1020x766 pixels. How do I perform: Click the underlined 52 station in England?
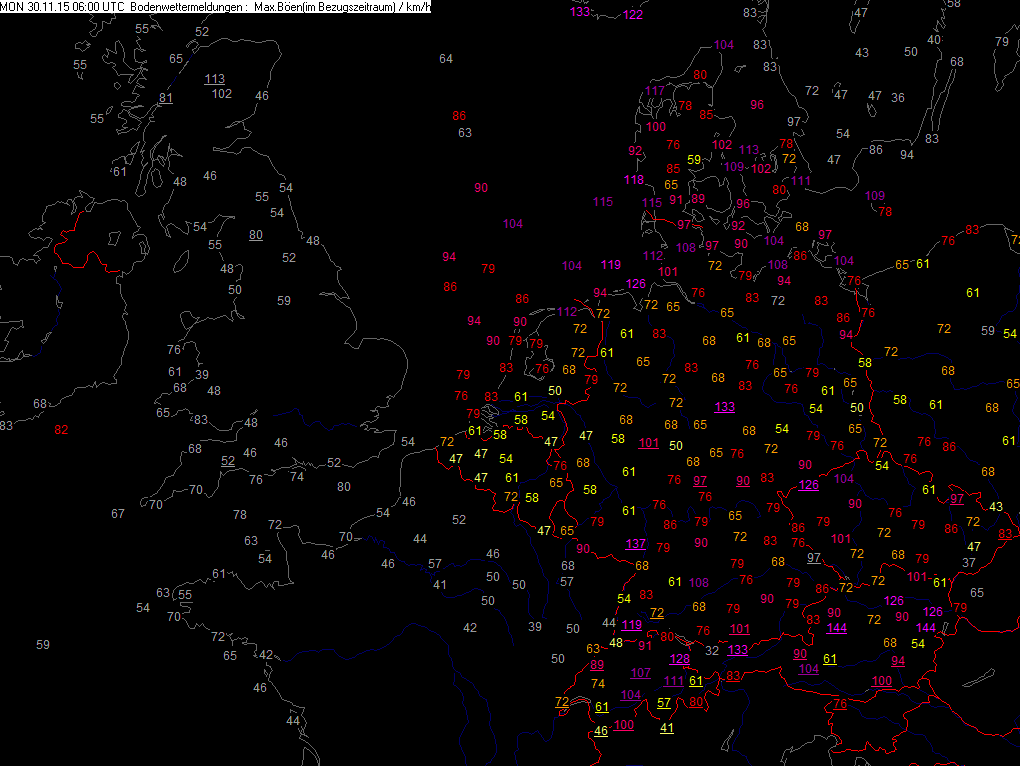click(228, 460)
